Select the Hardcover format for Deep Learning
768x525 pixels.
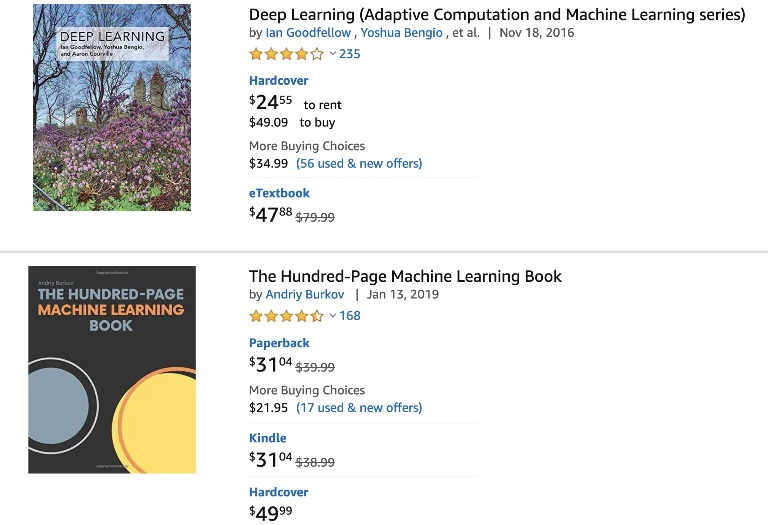pyautogui.click(x=278, y=80)
